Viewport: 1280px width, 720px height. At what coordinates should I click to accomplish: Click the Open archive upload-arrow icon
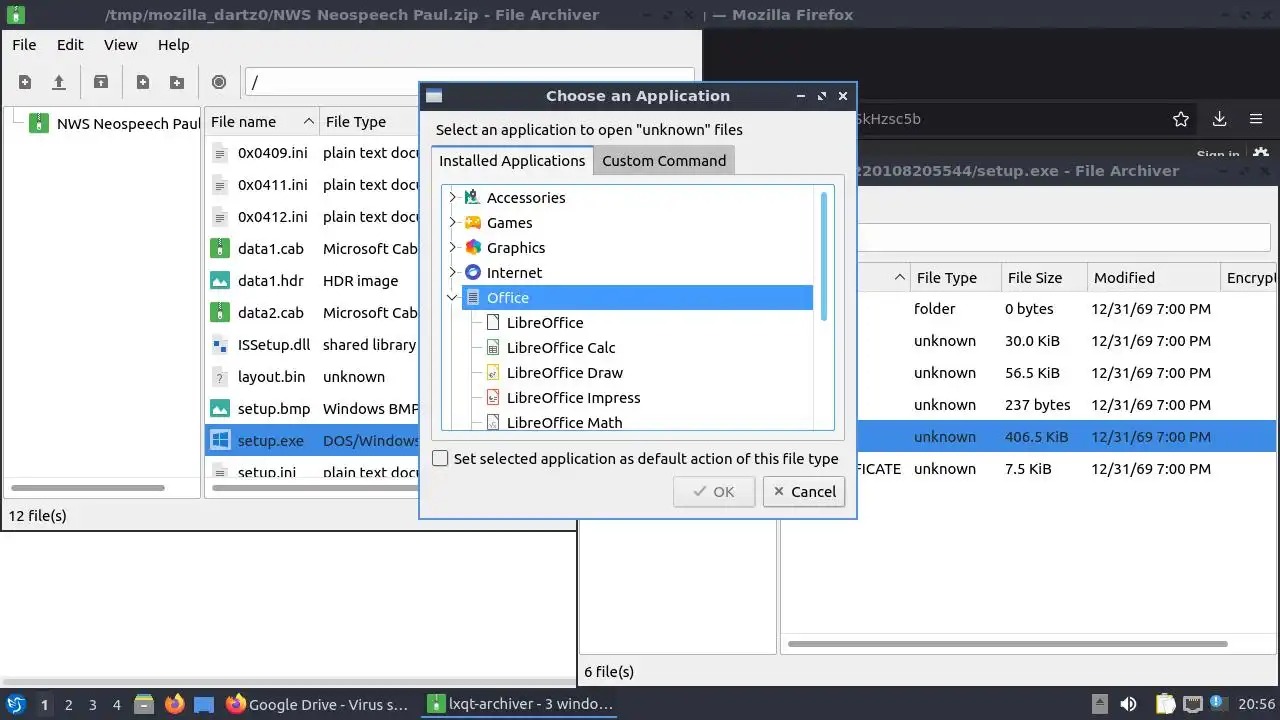(x=59, y=82)
